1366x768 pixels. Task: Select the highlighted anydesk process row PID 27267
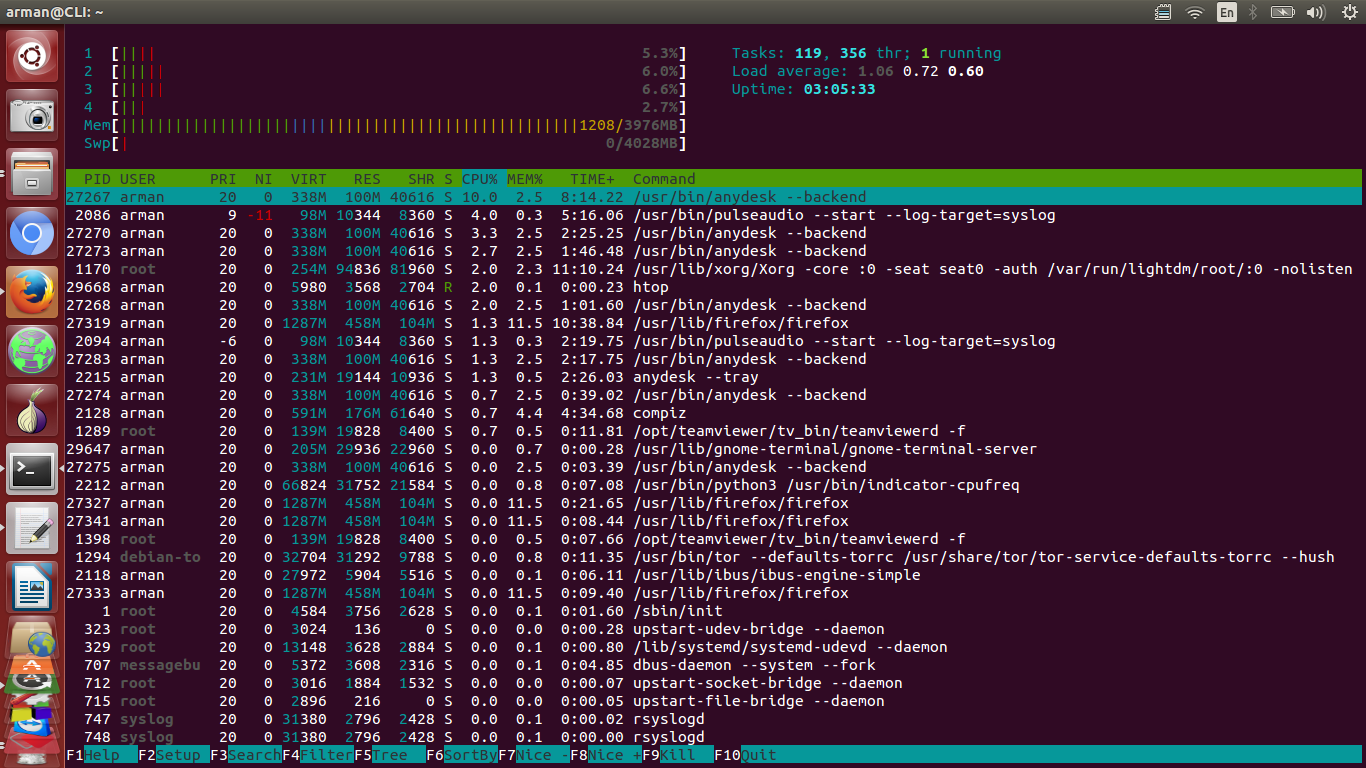click(714, 197)
